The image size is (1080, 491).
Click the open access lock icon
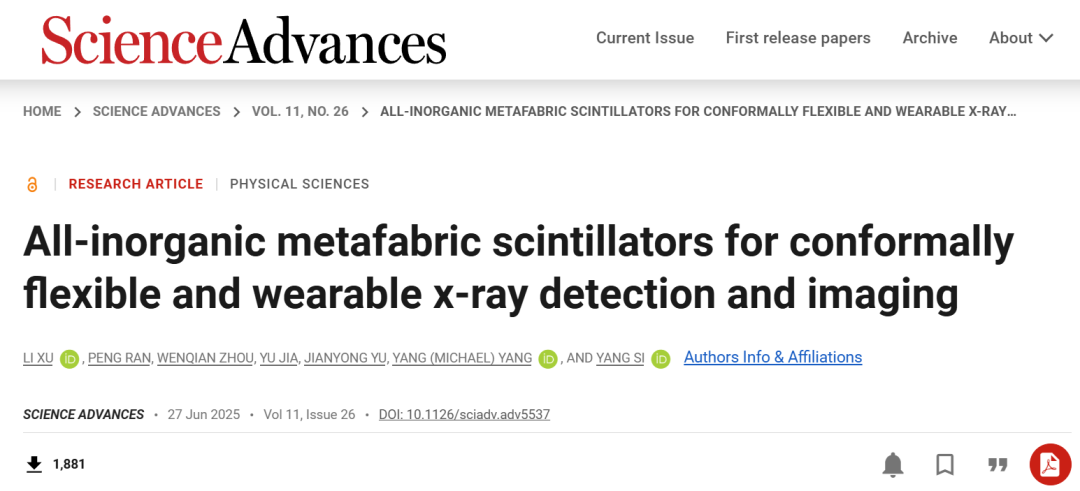click(32, 184)
